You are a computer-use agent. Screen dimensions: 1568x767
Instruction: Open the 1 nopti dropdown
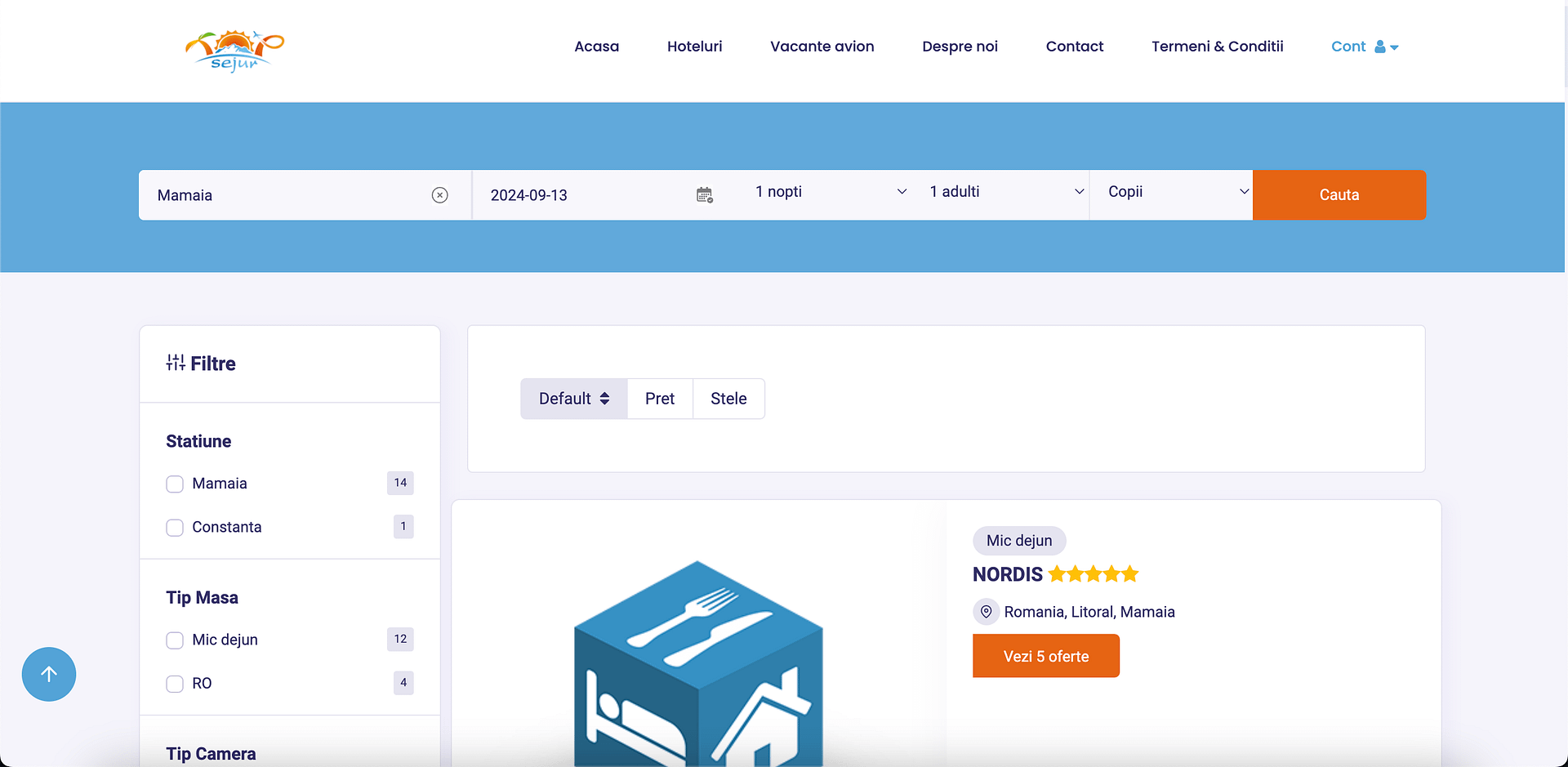[829, 191]
